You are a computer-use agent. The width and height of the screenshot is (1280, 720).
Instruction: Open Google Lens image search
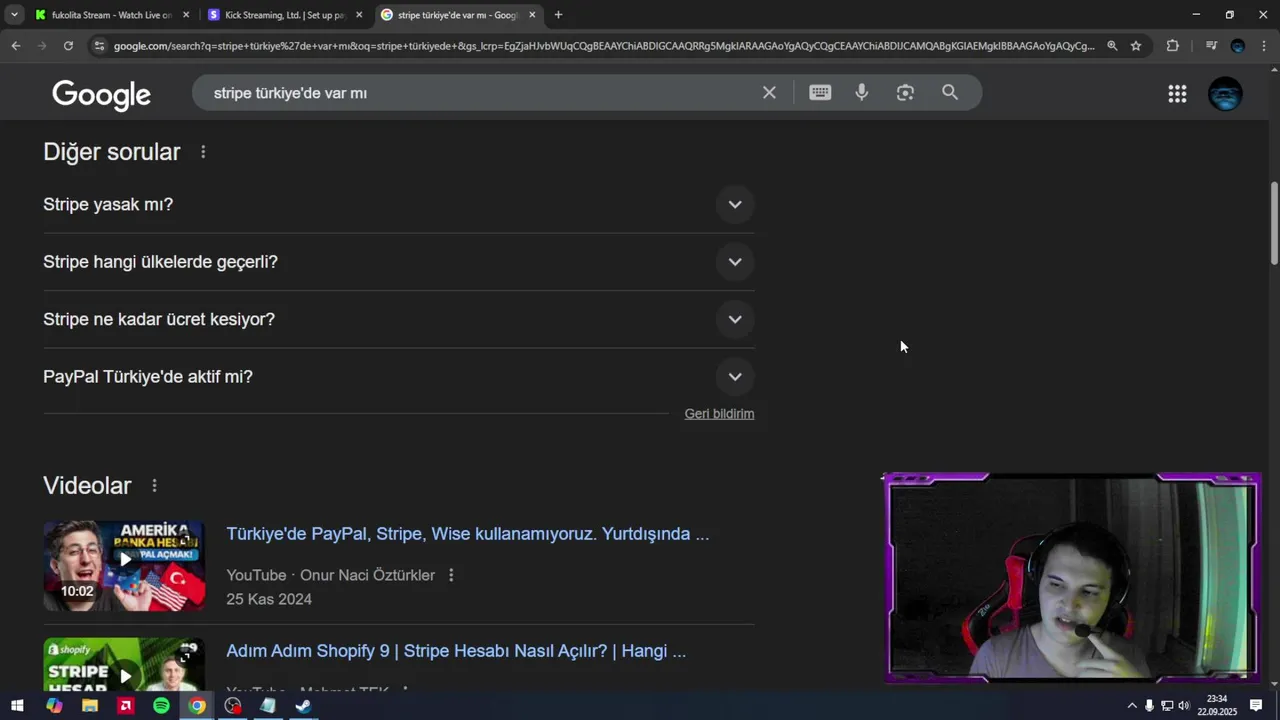click(x=905, y=93)
